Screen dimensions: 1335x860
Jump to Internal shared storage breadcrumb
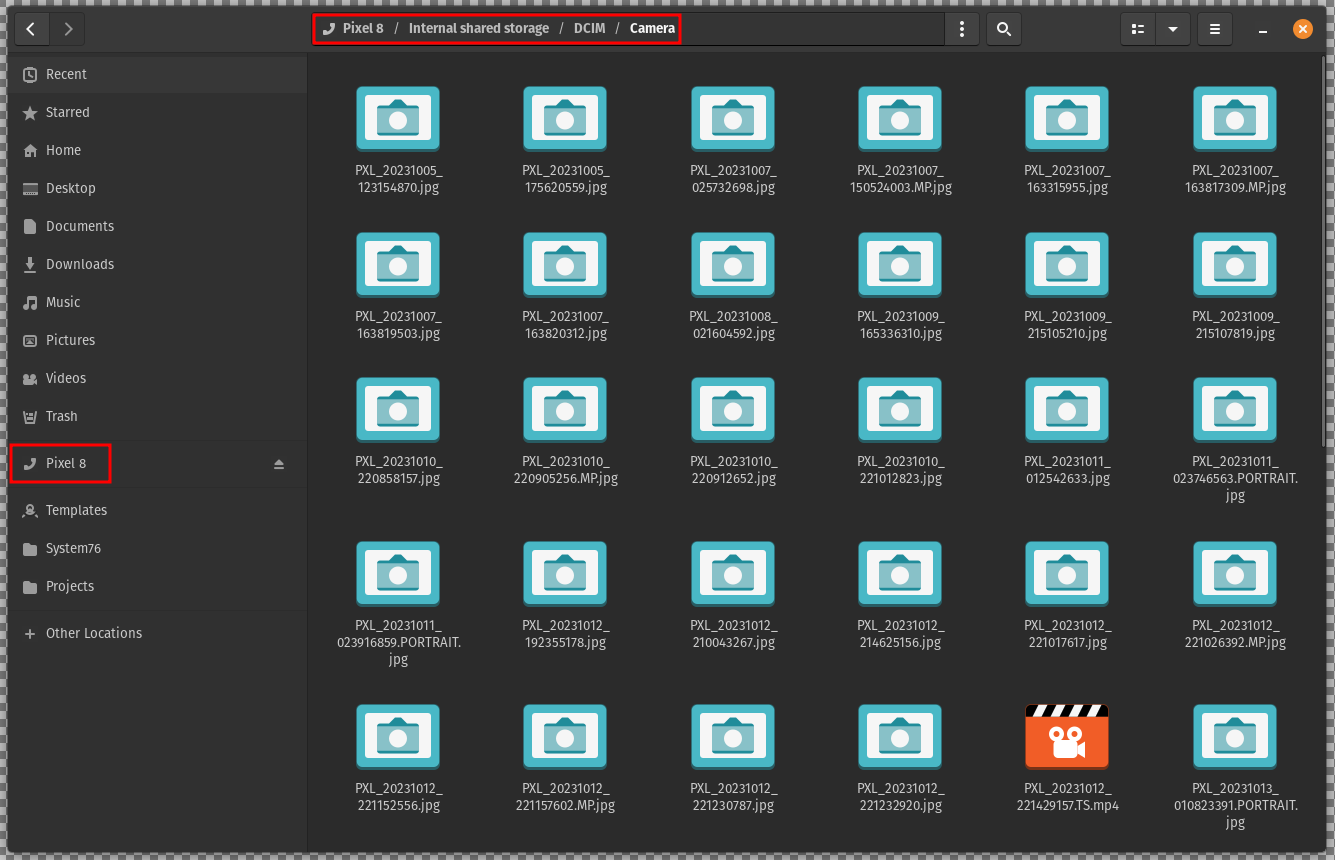478,28
